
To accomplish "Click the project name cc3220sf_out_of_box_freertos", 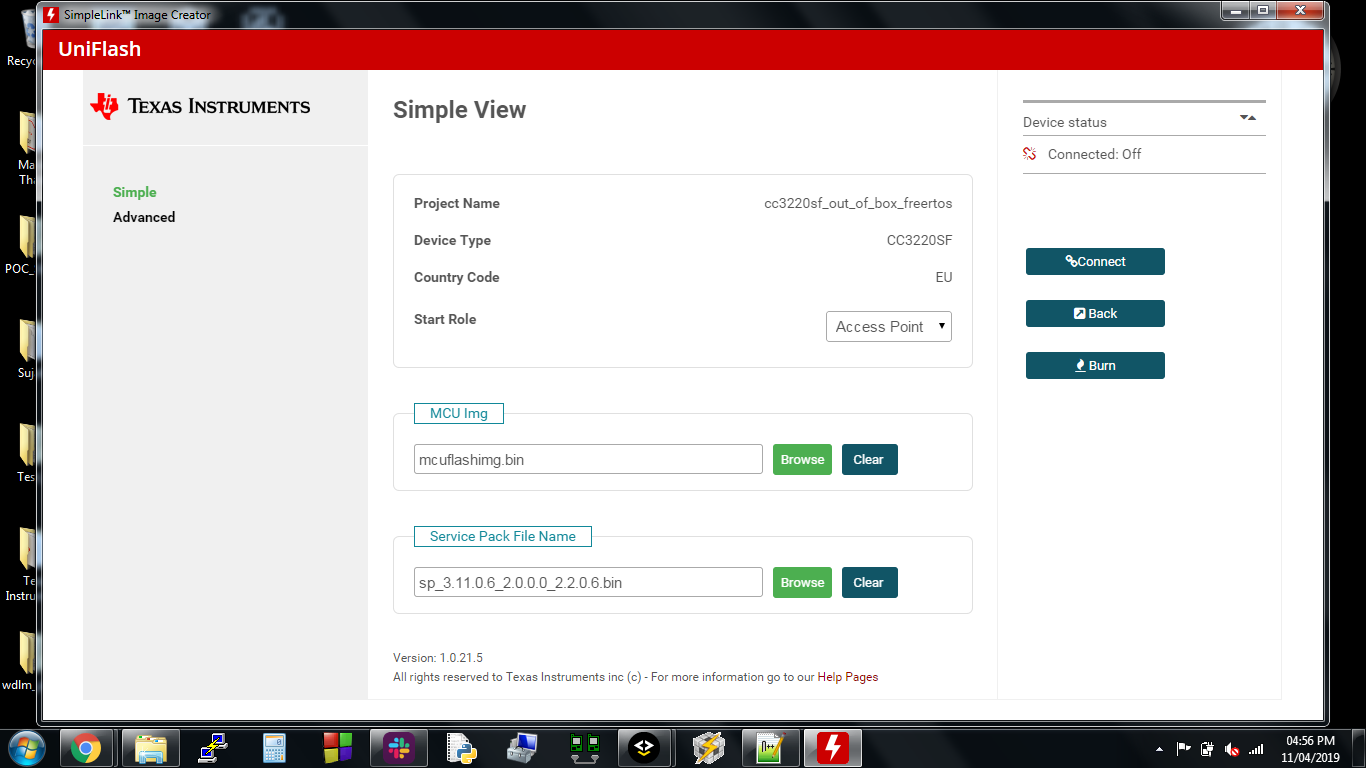I will pos(858,203).
